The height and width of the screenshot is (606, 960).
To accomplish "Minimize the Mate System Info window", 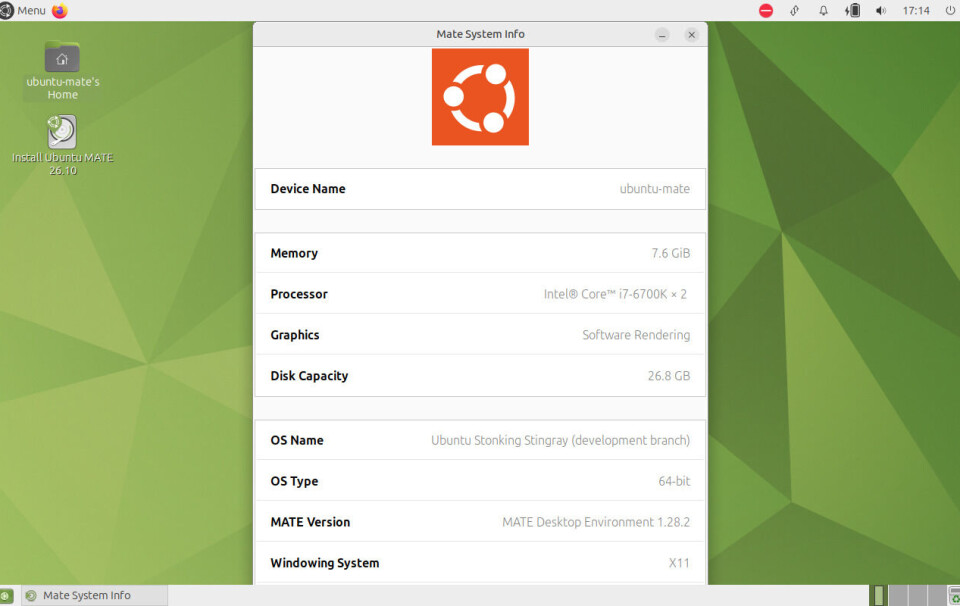I will pyautogui.click(x=662, y=35).
